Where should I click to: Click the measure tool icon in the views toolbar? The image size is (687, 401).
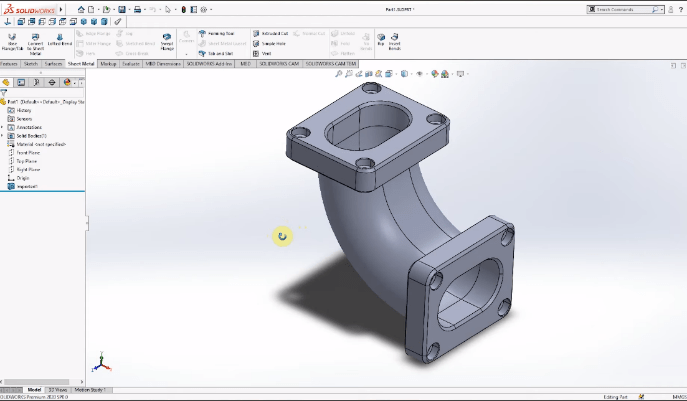pos(118,21)
